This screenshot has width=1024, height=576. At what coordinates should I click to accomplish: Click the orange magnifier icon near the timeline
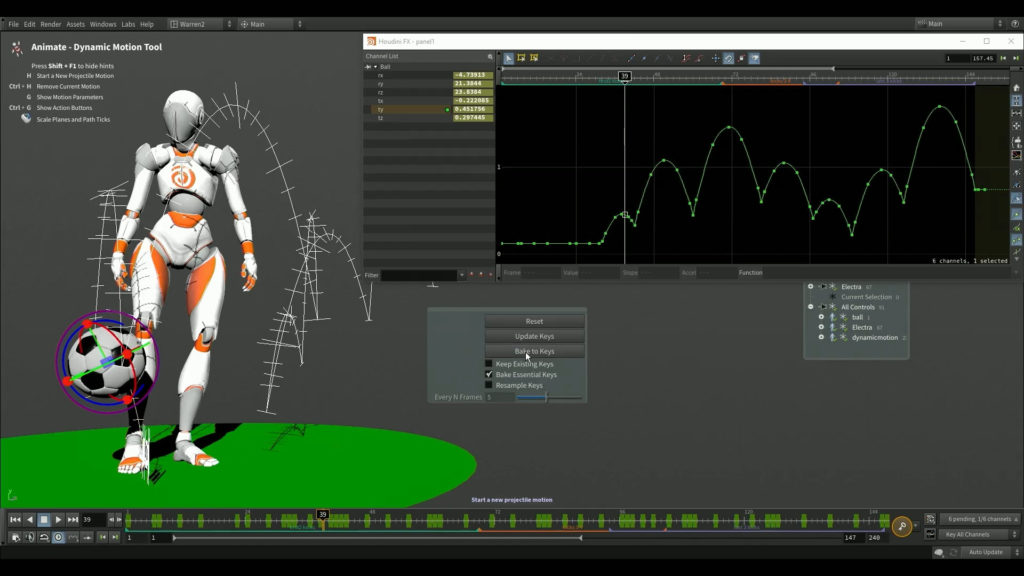902,526
